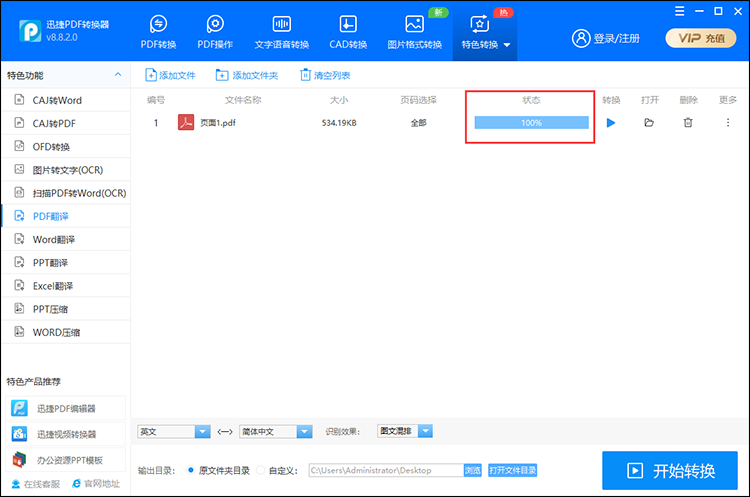
Task: Open 办公资源PPT模板 recommended product
Action: 66,460
